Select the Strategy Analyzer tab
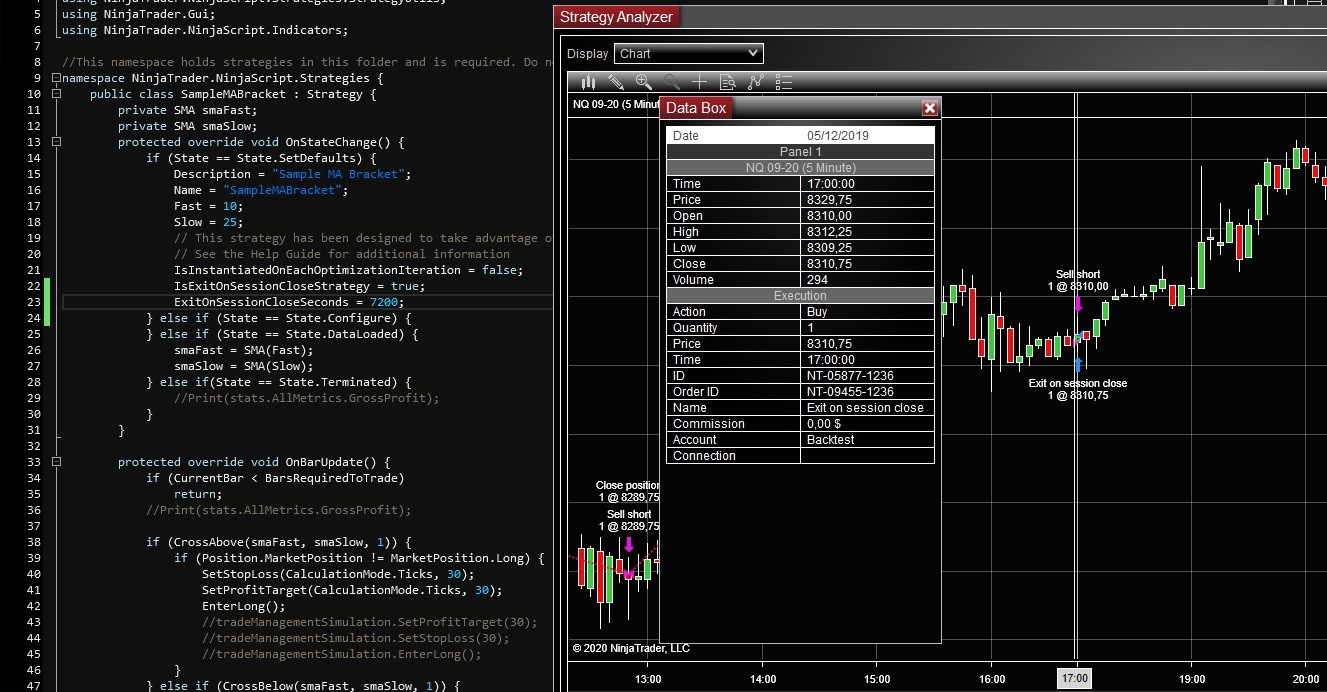 [x=616, y=17]
